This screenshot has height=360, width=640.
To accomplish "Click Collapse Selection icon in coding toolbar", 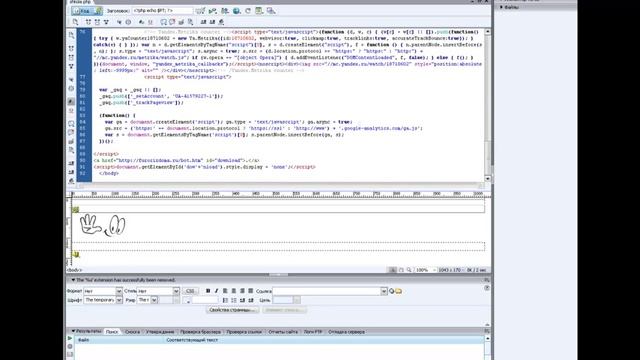I will click(x=71, y=57).
